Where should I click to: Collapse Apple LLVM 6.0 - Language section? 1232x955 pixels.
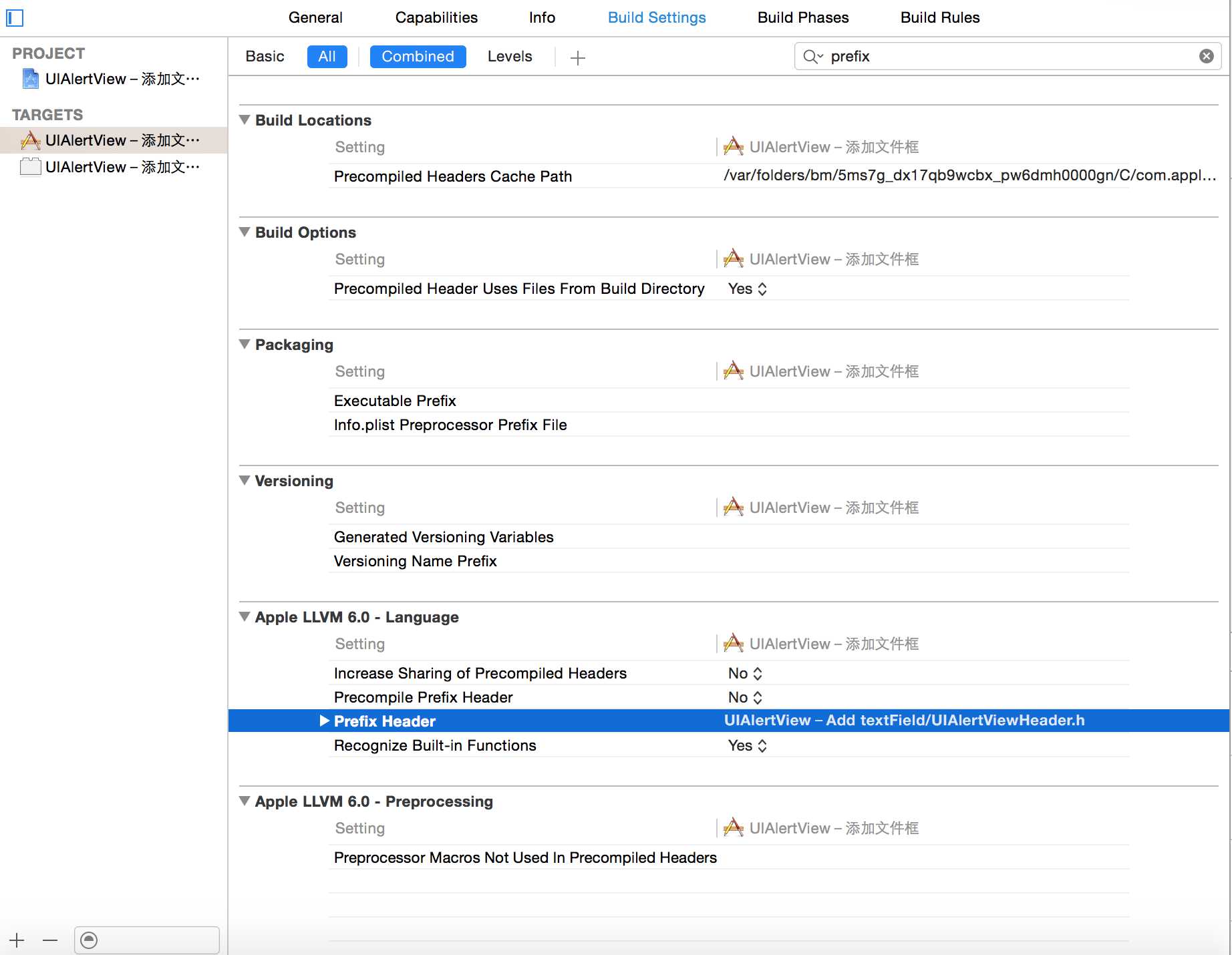click(x=245, y=616)
